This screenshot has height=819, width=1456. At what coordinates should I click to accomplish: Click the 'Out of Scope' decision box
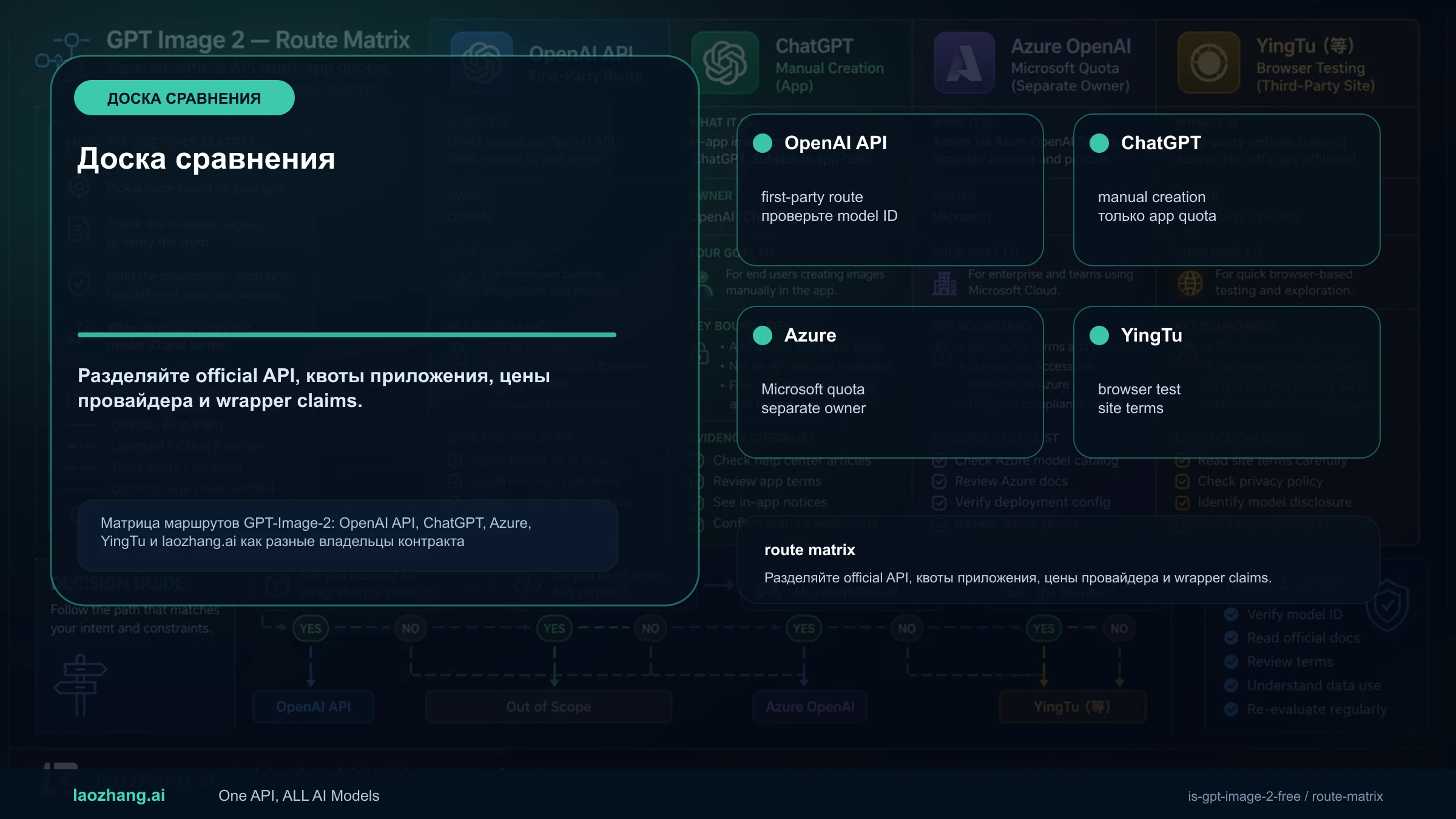(548, 707)
